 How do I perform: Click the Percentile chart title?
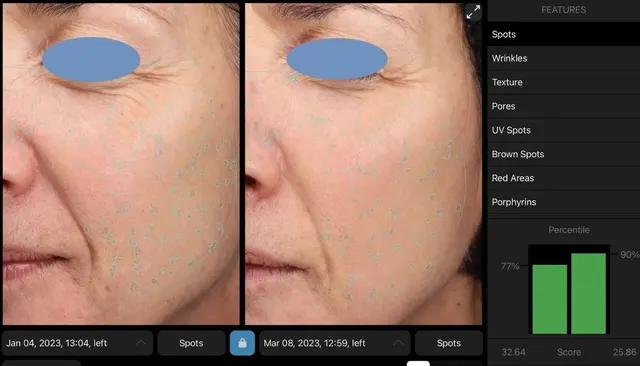(569, 230)
